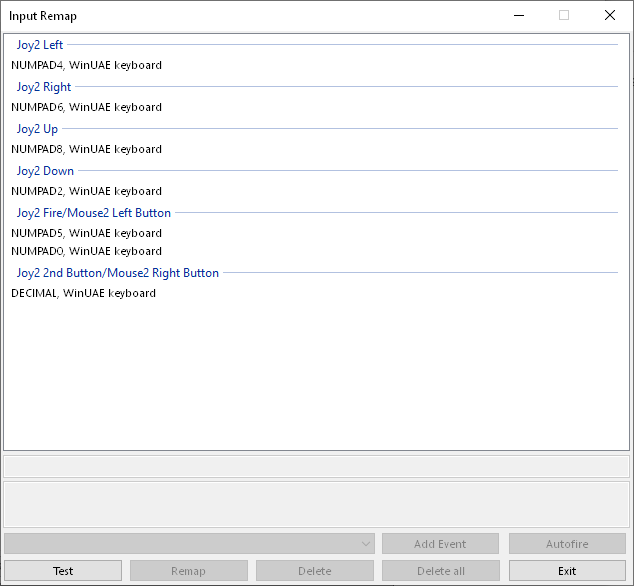
Task: Select the NUMPAD6 keyboard mapping
Action: pos(86,107)
